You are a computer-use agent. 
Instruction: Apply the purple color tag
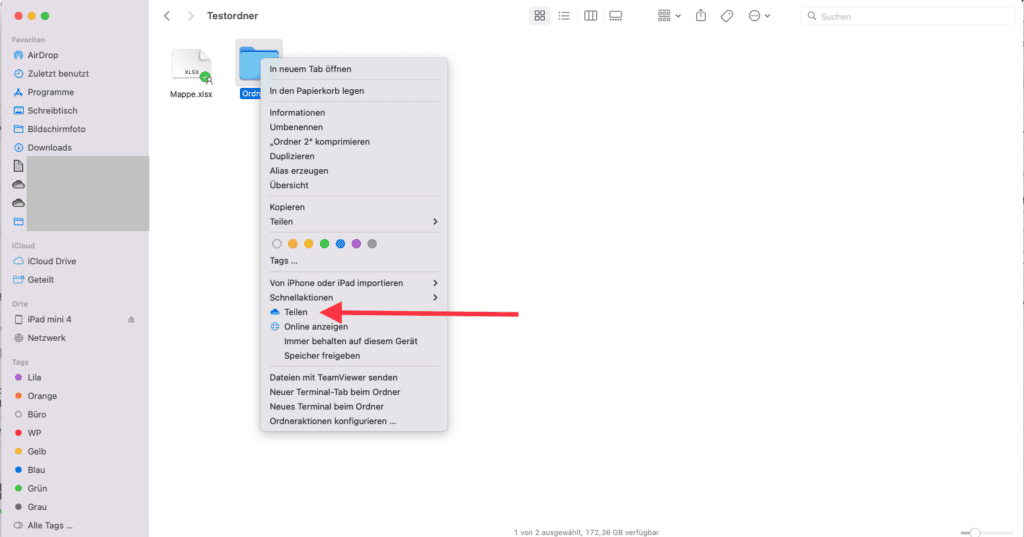pyautogui.click(x=356, y=244)
